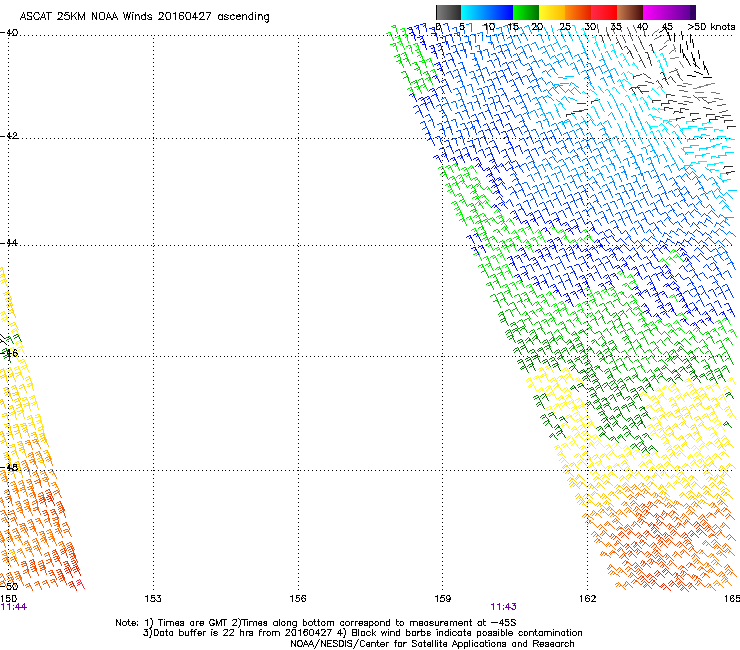Viewport: 740px width, 650px height.
Task: Click the '159' longitude axis label
Action: (443, 599)
